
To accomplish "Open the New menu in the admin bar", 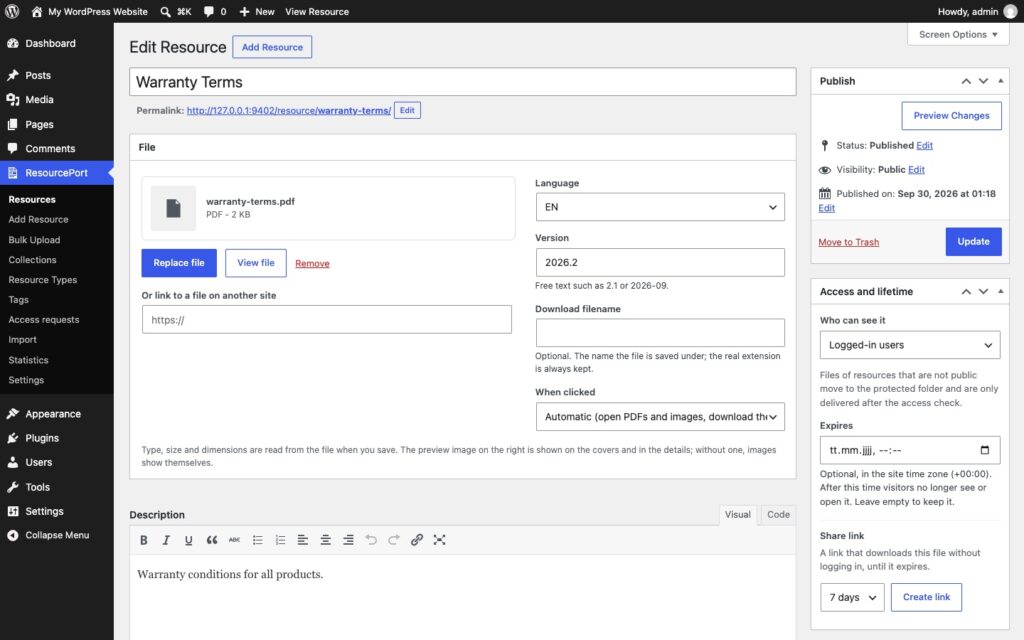I will [257, 12].
